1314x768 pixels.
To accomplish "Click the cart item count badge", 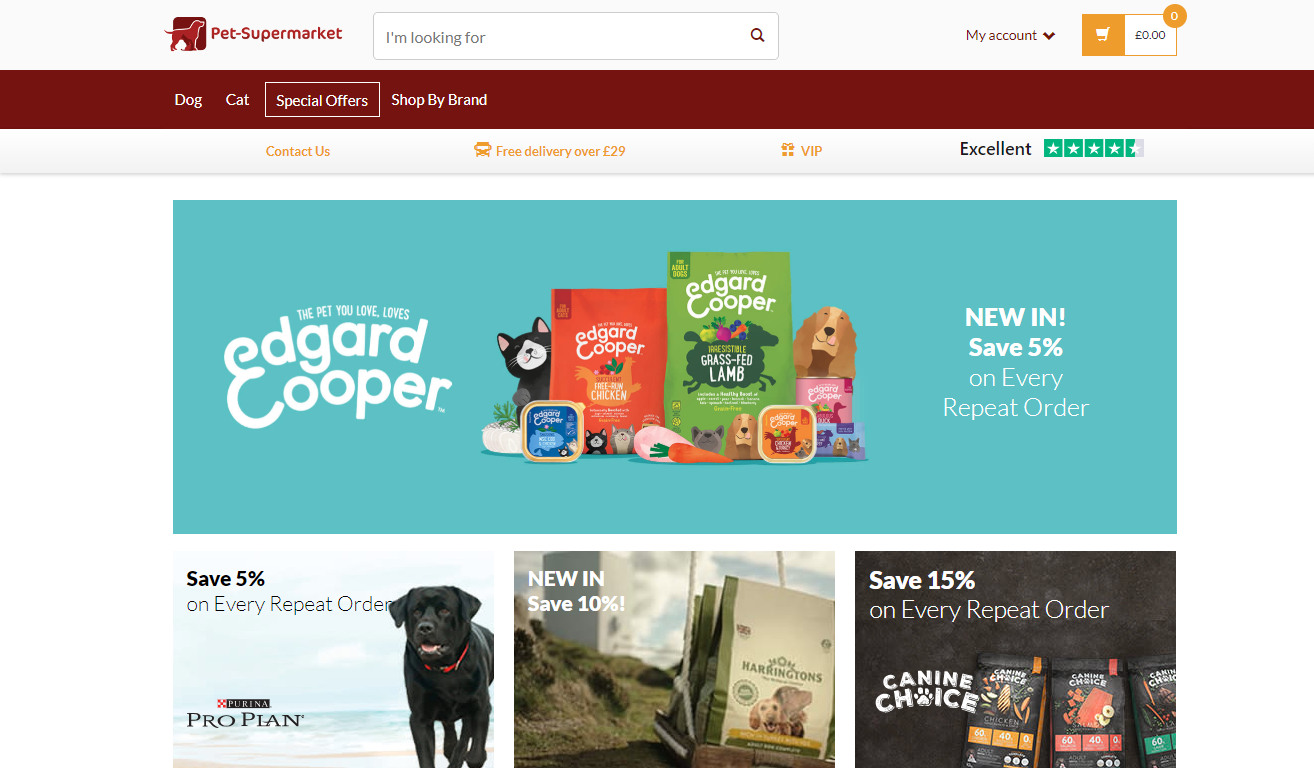I will tap(1175, 16).
